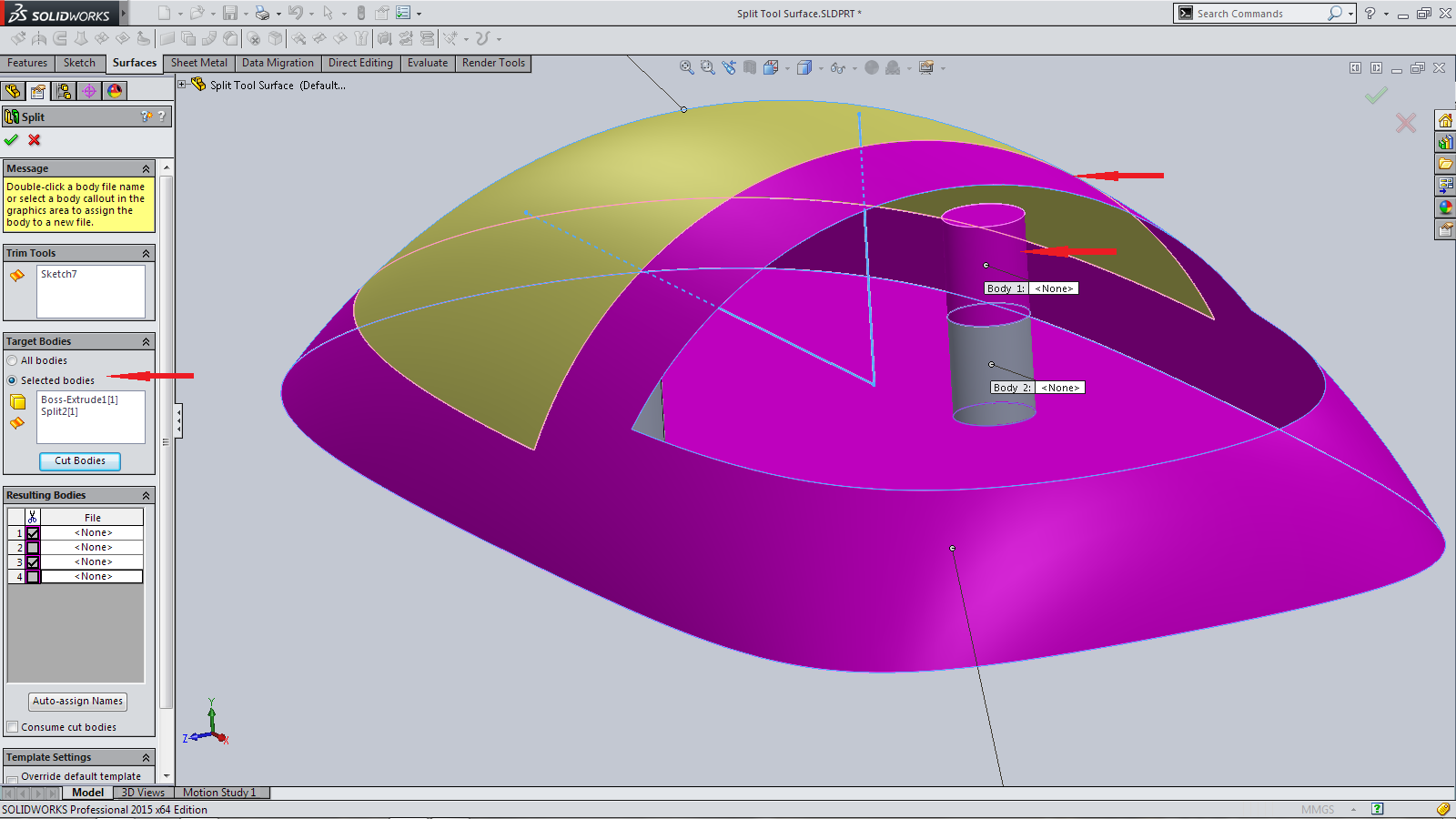This screenshot has width=1456, height=819.
Task: Confirm the Split with the green checkmark
Action: (11, 140)
